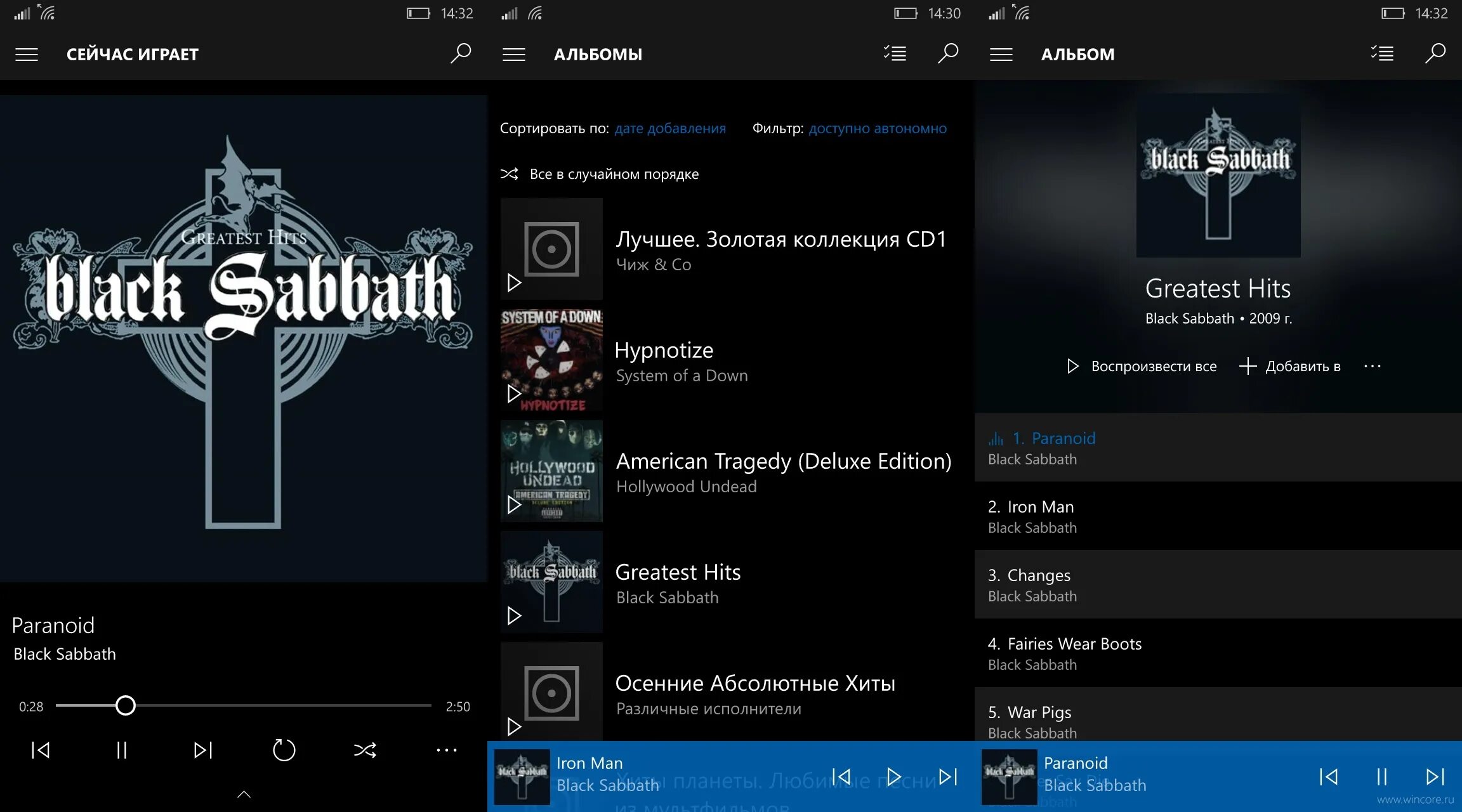Click Play all button for Greatest Hits
The width and height of the screenshot is (1462, 812).
click(1142, 366)
